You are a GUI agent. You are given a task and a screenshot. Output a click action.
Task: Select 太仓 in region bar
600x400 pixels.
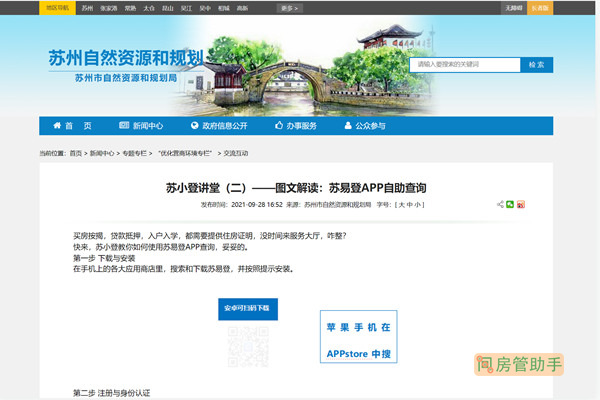(x=149, y=8)
